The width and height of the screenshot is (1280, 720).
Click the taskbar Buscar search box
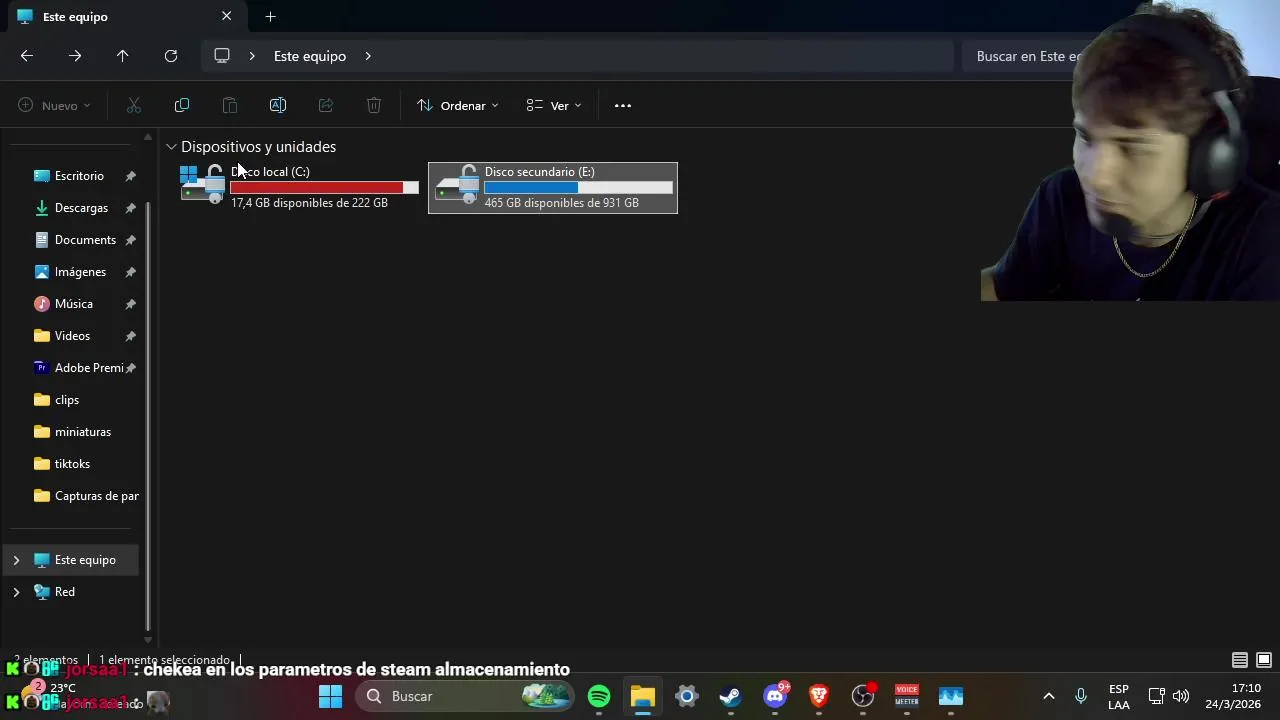[465, 696]
